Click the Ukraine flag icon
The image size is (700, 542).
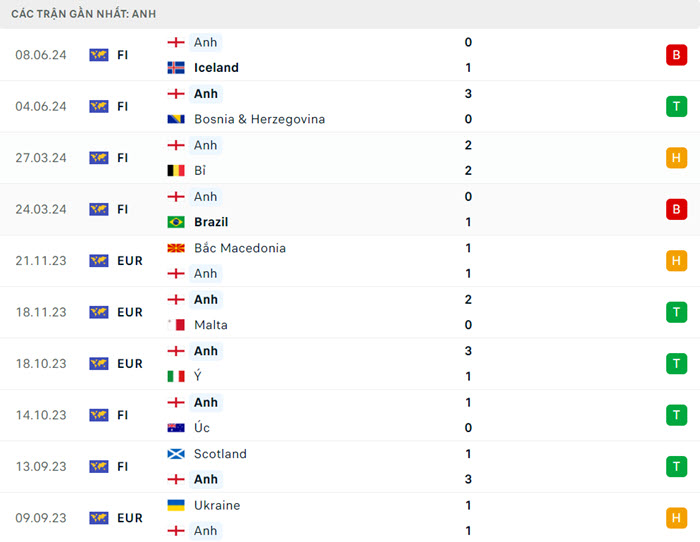click(176, 505)
